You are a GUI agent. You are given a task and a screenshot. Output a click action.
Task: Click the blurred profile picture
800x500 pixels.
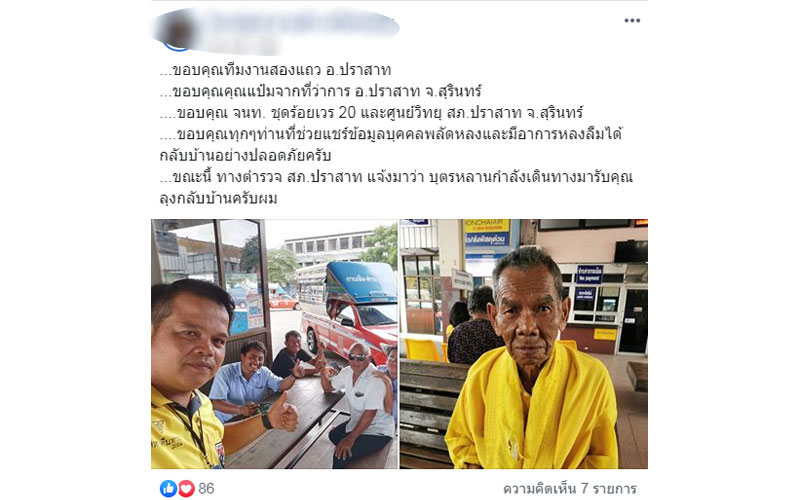pos(178,31)
